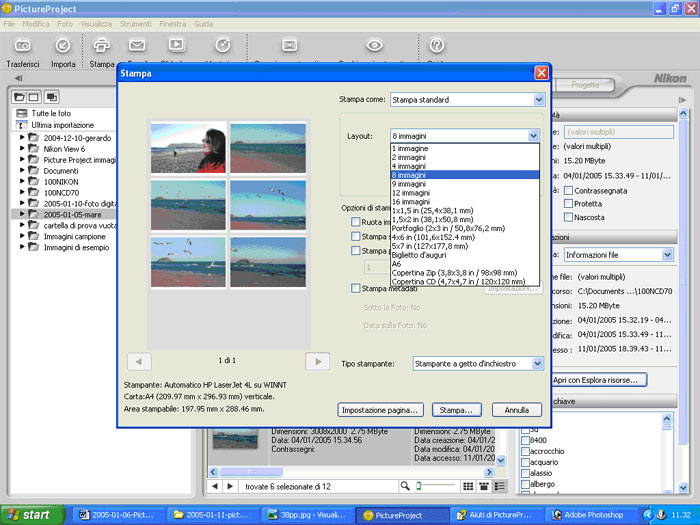Click the Stampa... button in dialog
Viewport: 700px width, 525px height.
tap(457, 410)
